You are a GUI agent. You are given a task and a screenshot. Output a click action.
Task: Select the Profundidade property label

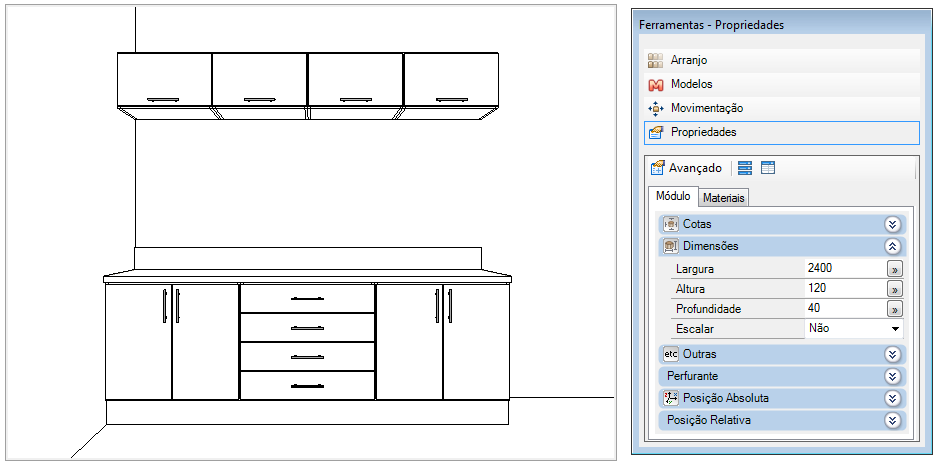709,309
